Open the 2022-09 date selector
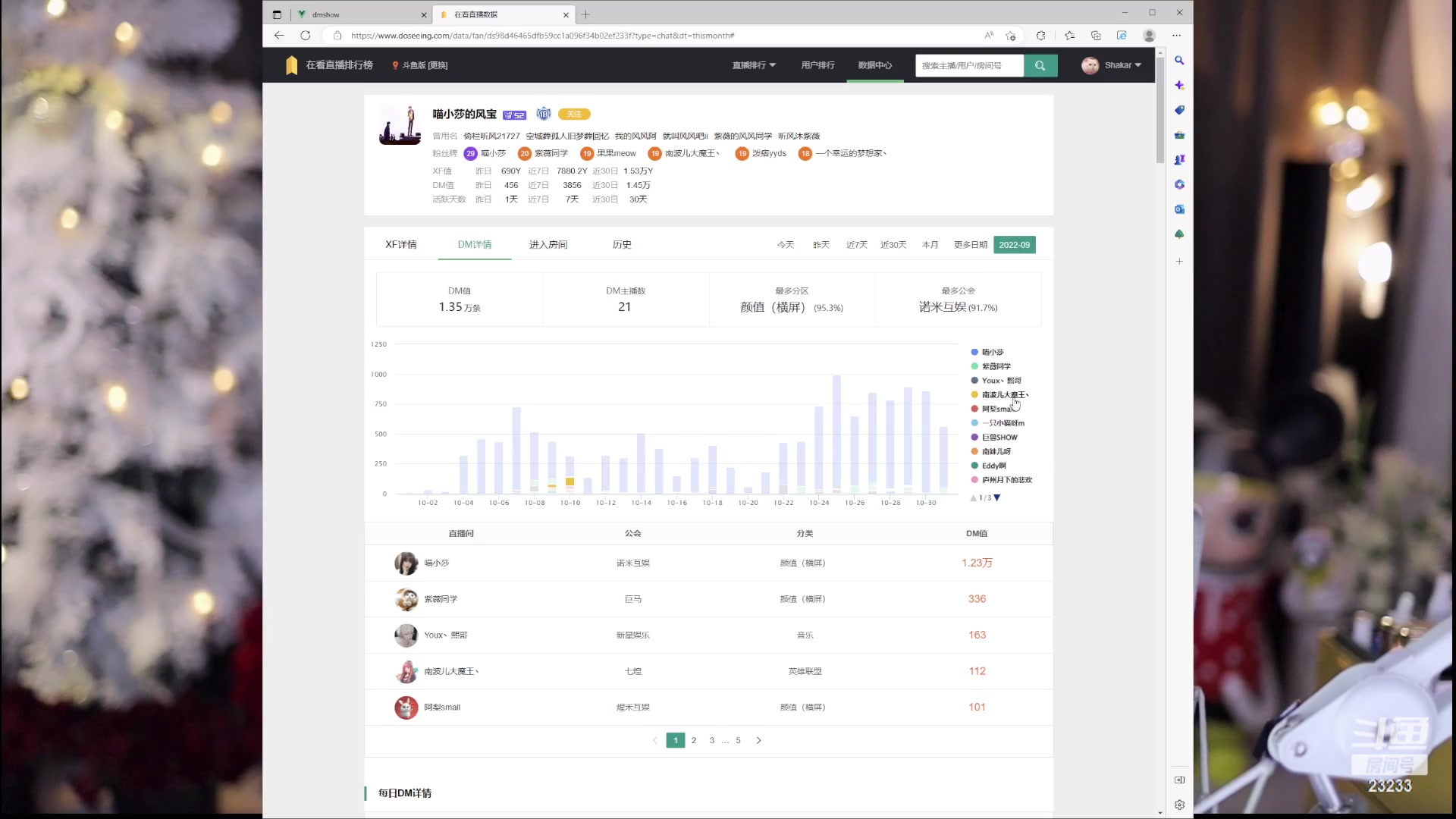Screen dimensions: 1456x819 click(x=1015, y=244)
